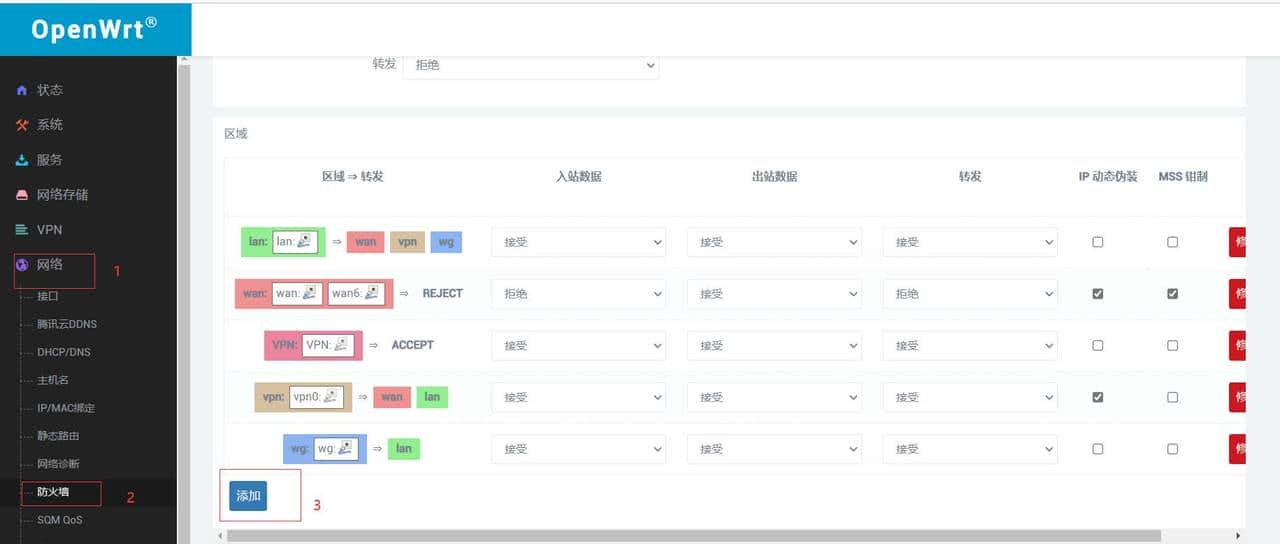Image resolution: width=1280 pixels, height=544 pixels.
Task: Enable MSS clamping for the VPN ACCEPT zone
Action: pos(1173,346)
